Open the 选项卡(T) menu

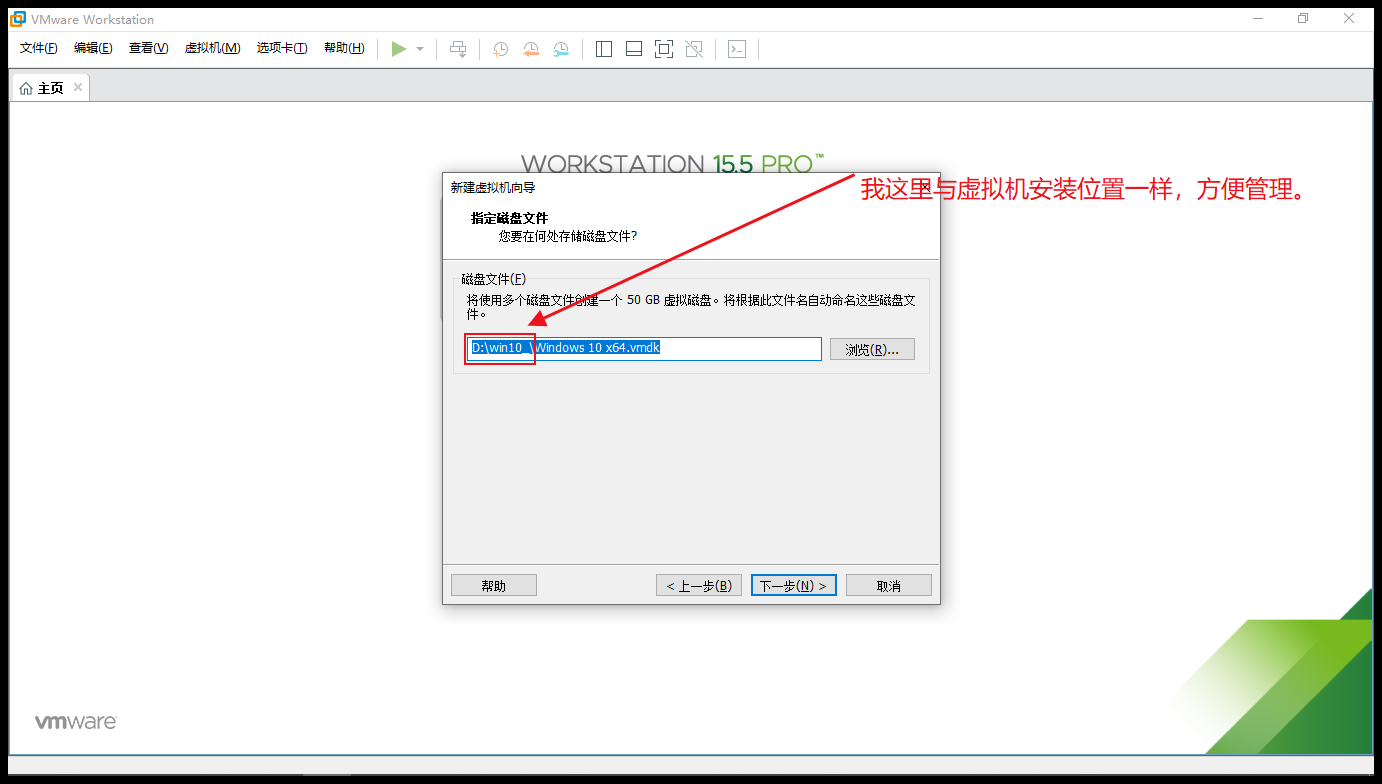[282, 48]
